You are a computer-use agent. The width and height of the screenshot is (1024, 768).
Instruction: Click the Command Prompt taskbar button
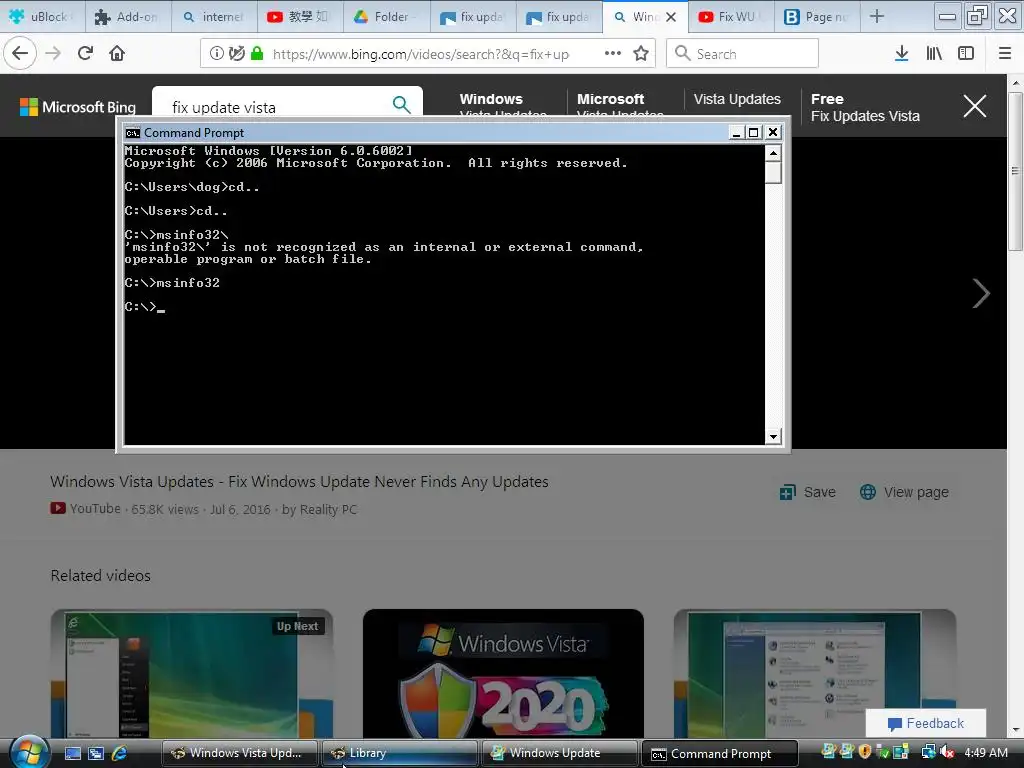720,754
